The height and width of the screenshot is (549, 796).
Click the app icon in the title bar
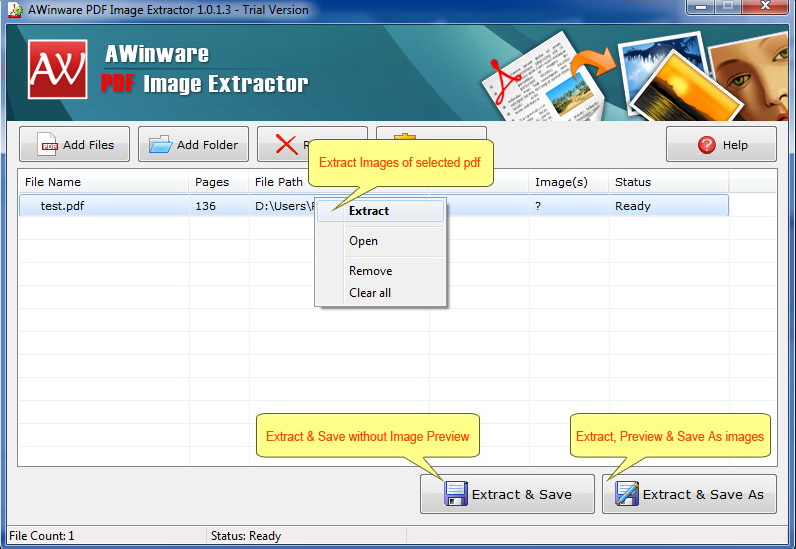coord(15,9)
